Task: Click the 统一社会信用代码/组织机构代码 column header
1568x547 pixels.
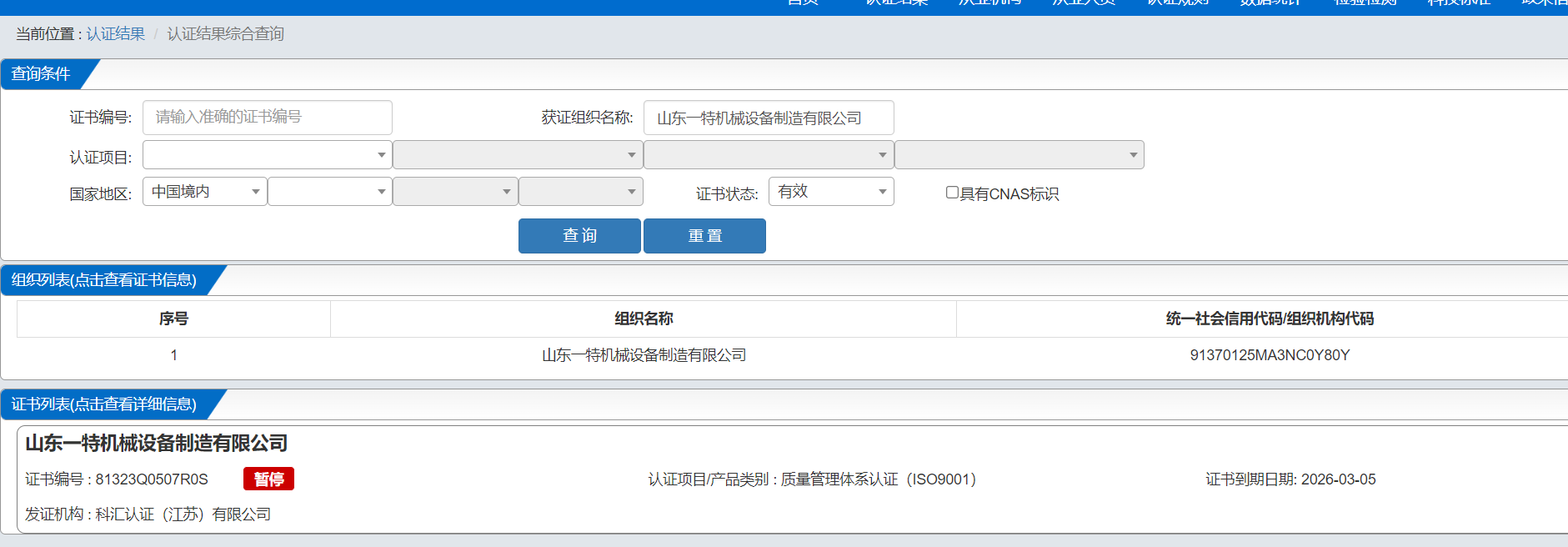Action: click(x=1270, y=319)
